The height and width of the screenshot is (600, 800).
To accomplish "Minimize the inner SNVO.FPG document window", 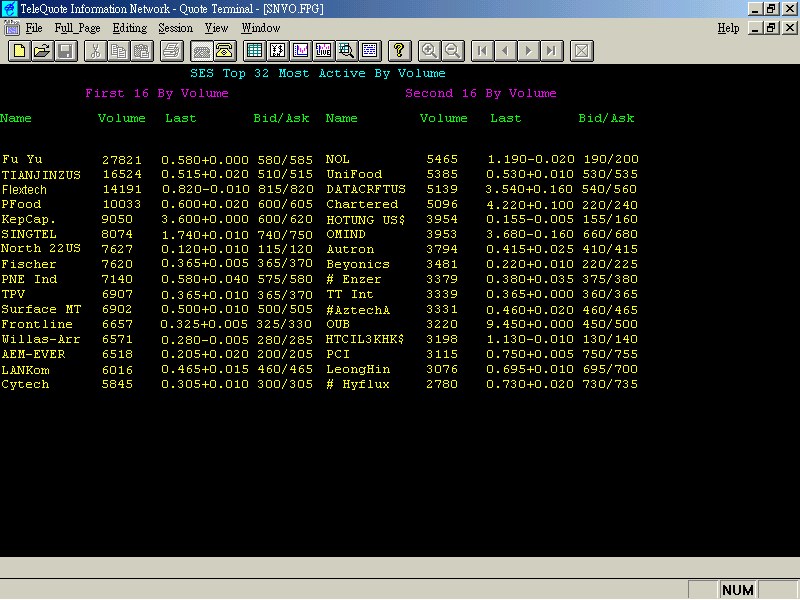I will point(755,28).
